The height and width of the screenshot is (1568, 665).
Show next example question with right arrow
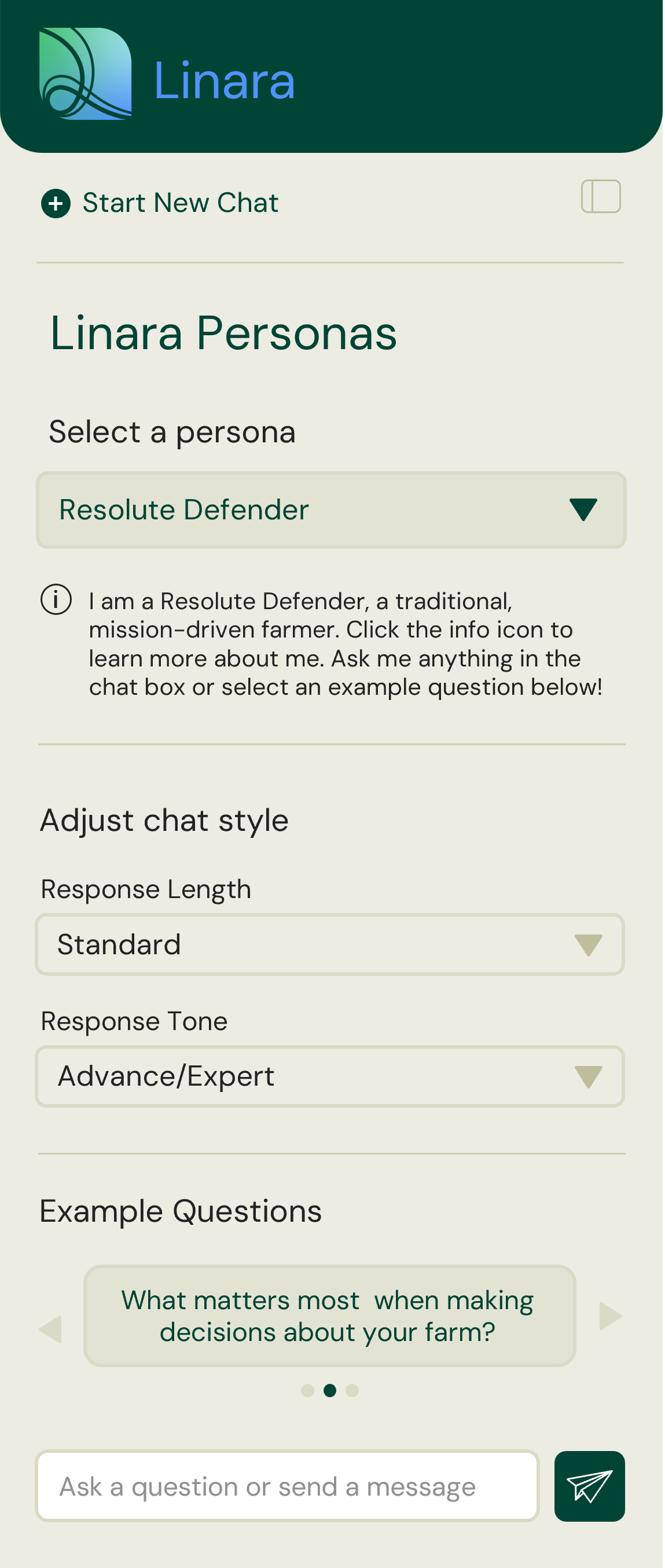click(x=610, y=1316)
